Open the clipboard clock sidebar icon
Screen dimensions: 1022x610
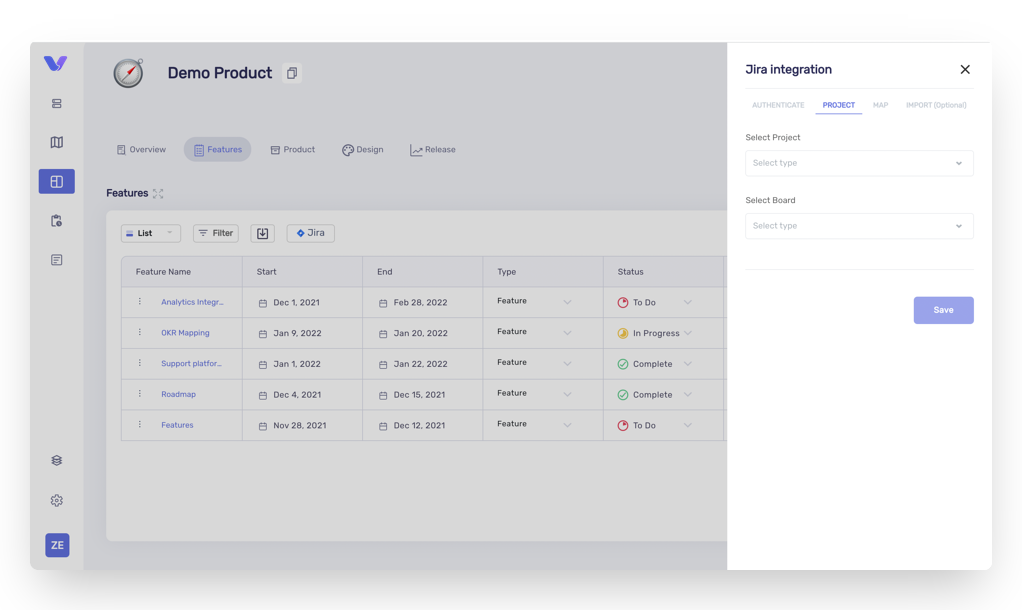pyautogui.click(x=57, y=221)
